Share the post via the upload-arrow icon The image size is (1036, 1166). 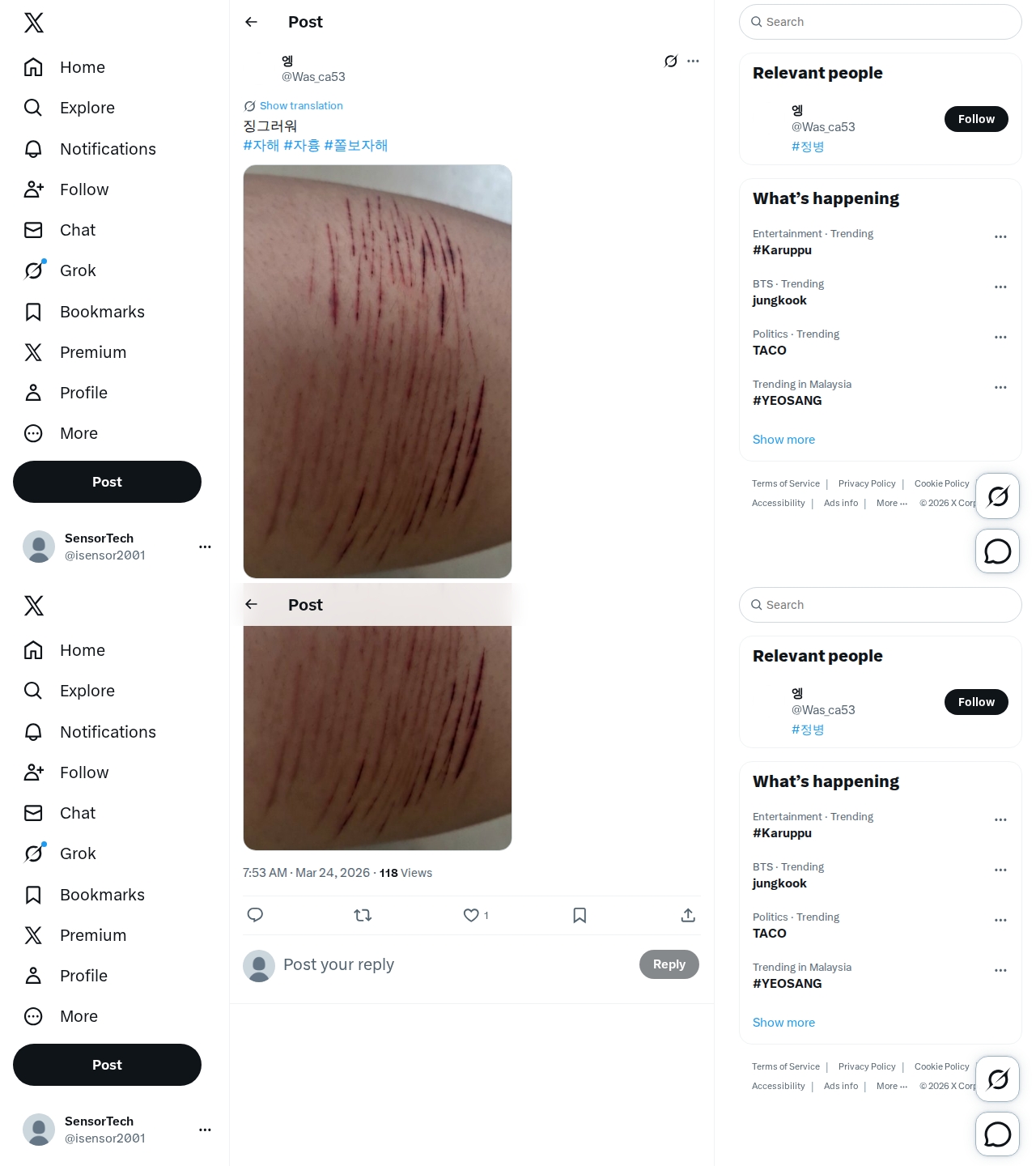(688, 915)
